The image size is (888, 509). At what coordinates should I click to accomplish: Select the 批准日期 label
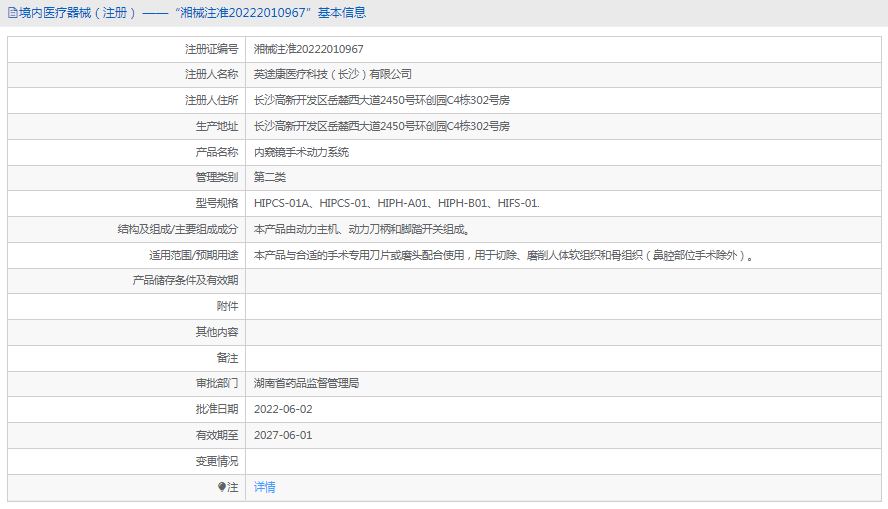(x=217, y=409)
